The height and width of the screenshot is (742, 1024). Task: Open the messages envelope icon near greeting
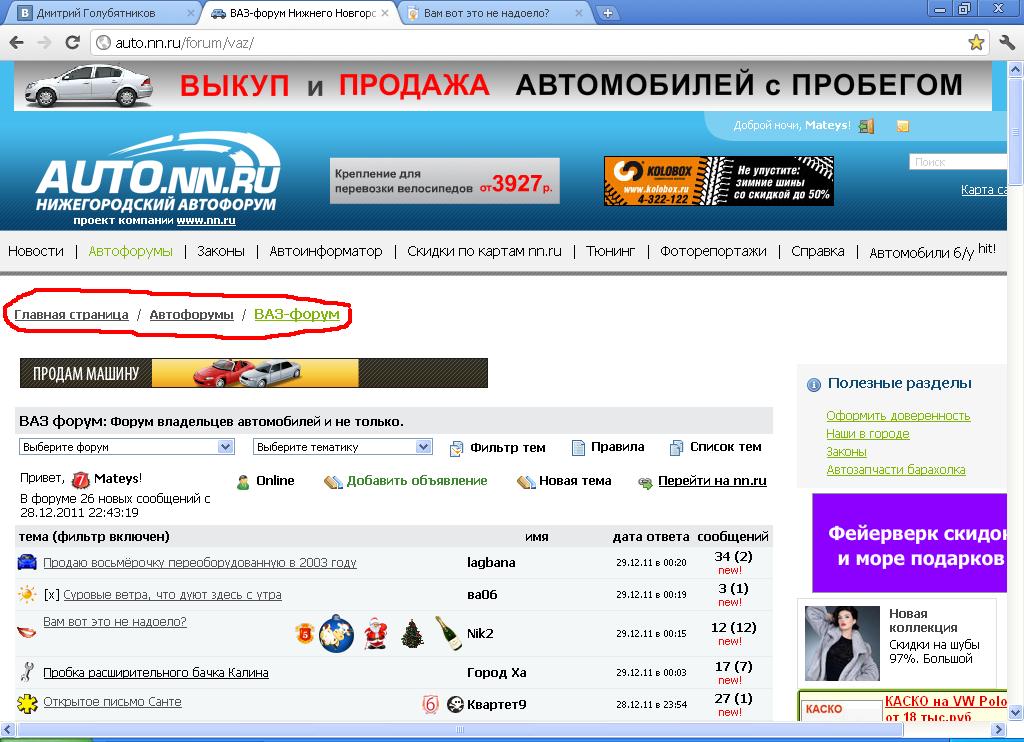(x=903, y=126)
